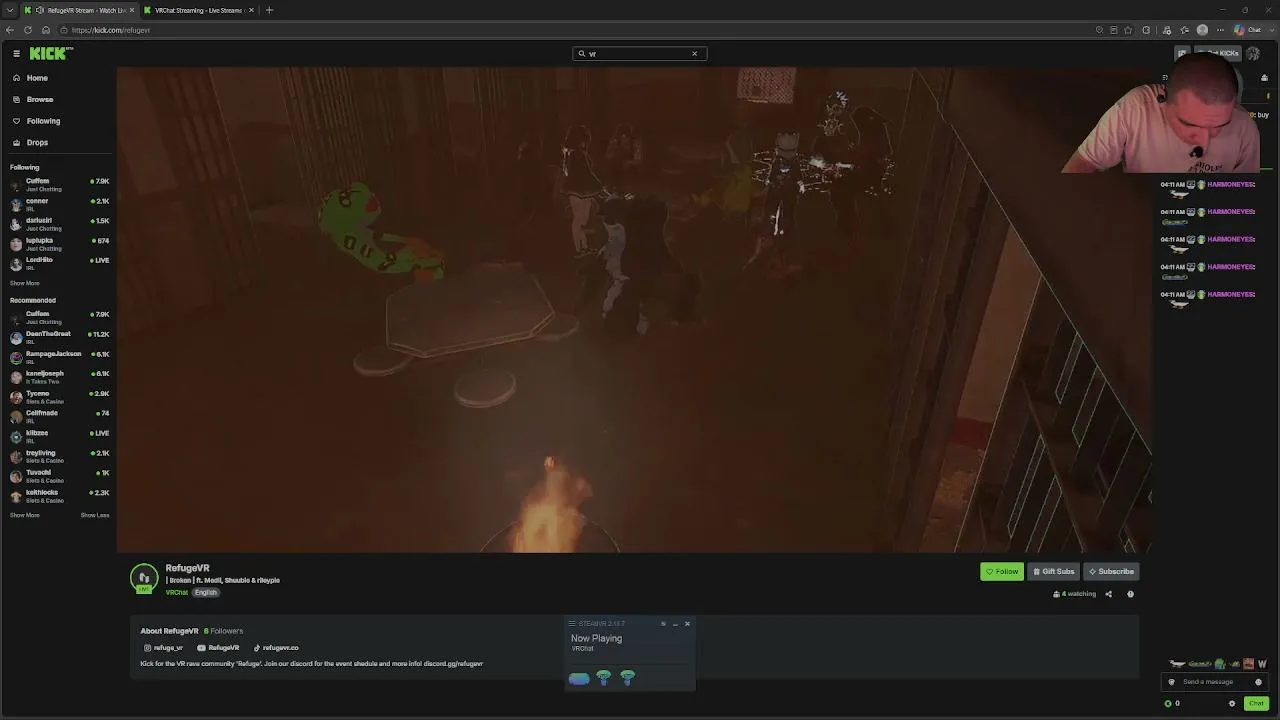Click the Get KICKs button
Screen dimensions: 1280x720
1220,54
